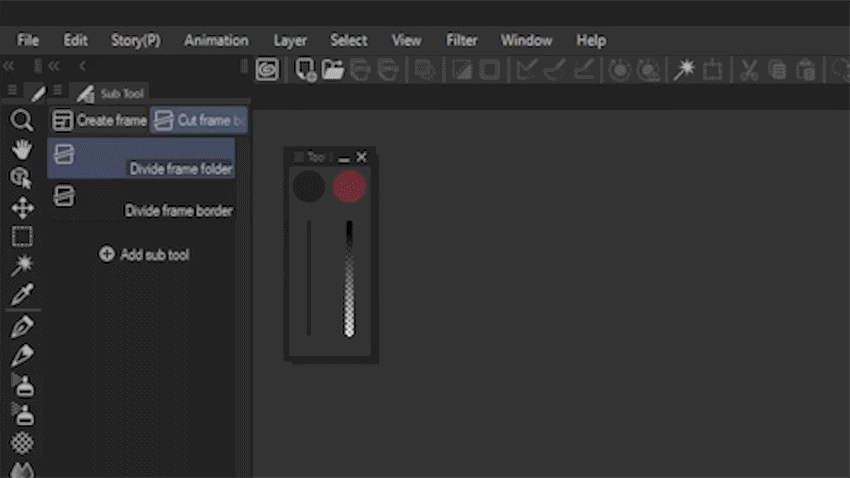The height and width of the screenshot is (478, 850).
Task: Click the single left arrow in dock bar
Action: 82,66
